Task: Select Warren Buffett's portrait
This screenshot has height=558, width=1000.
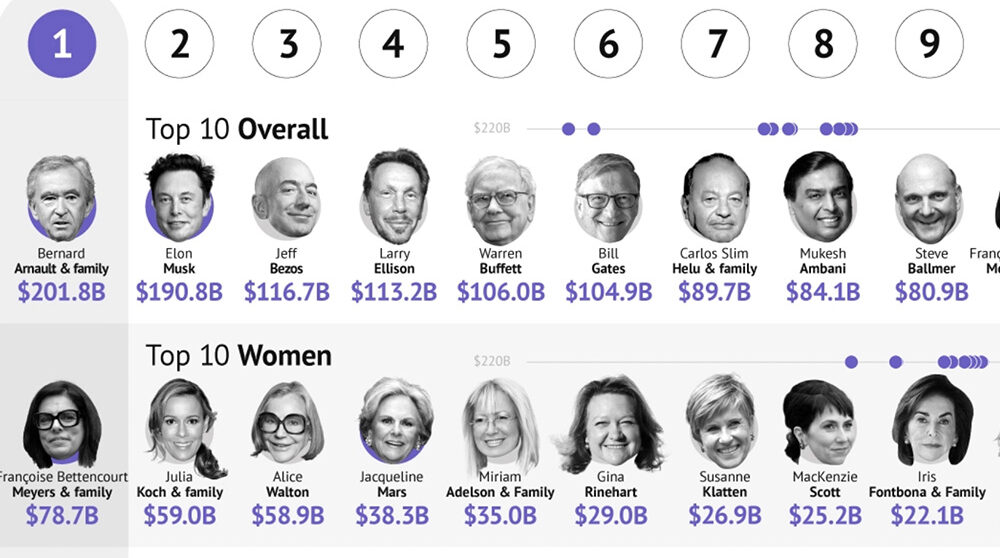Action: click(501, 200)
